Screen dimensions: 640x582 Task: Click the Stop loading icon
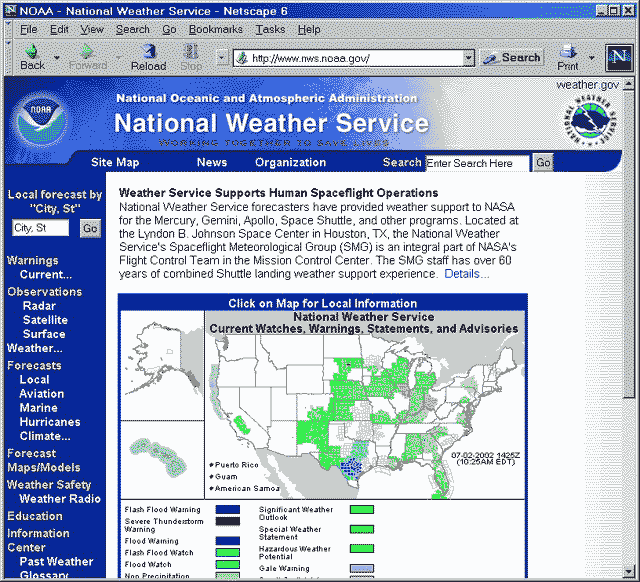(191, 51)
